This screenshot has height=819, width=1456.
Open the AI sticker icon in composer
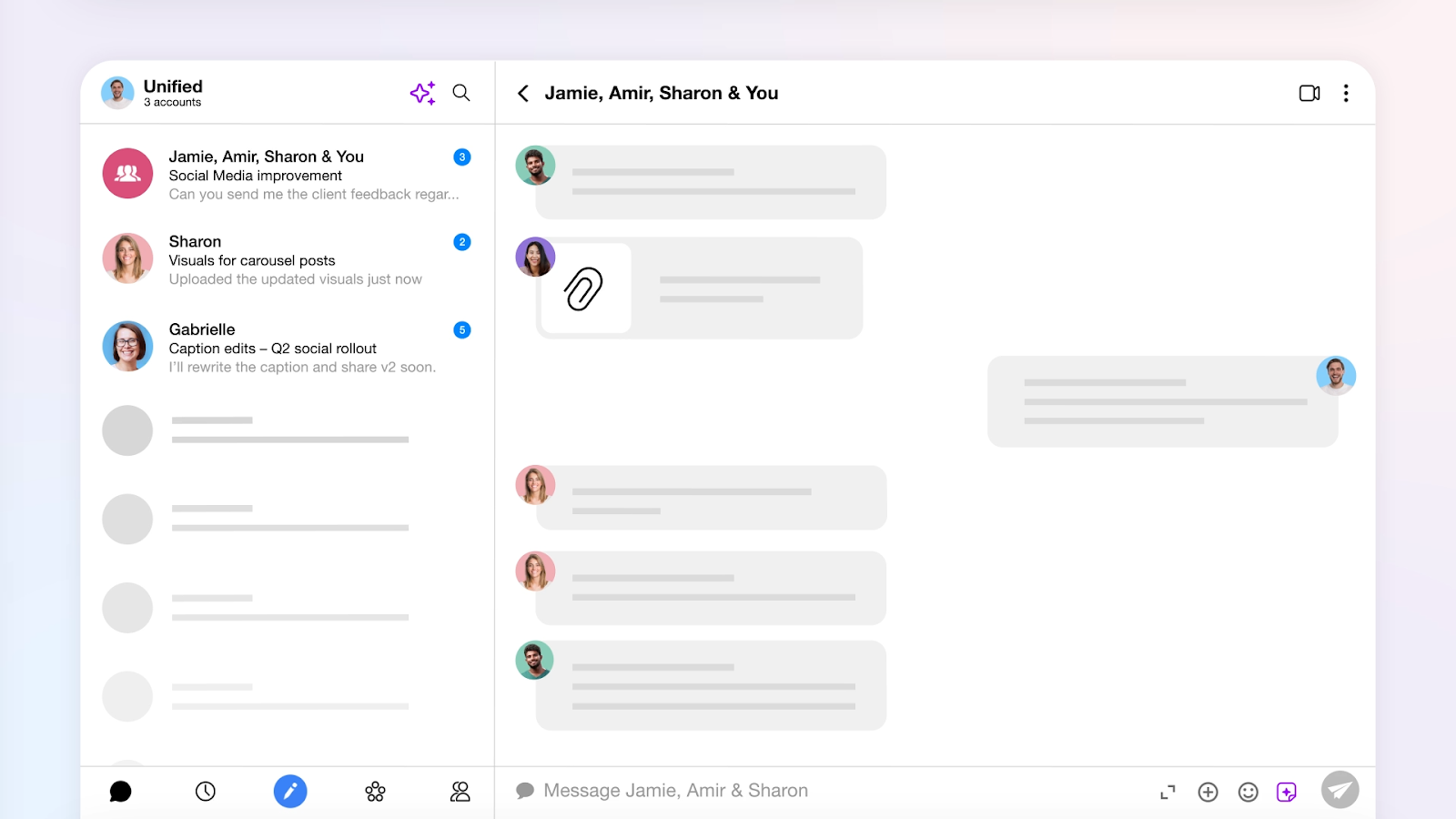coord(1287,792)
